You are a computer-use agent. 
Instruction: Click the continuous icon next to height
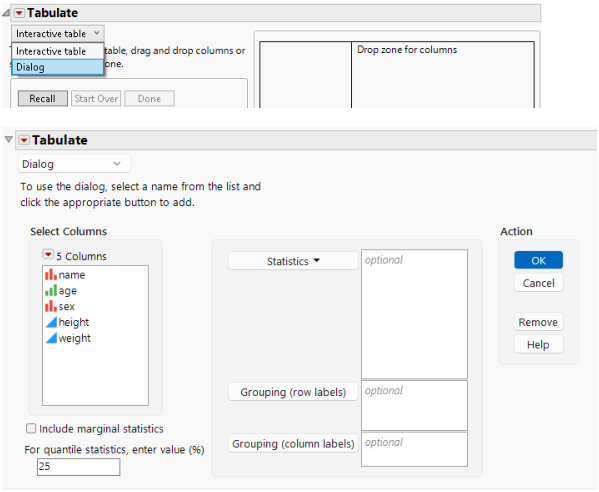click(51, 322)
